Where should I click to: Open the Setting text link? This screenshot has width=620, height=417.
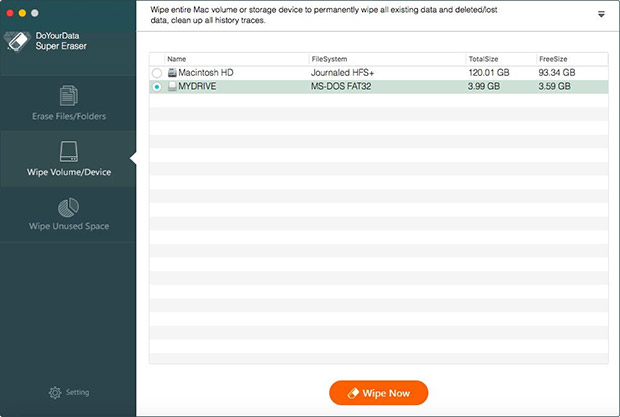(x=78, y=392)
